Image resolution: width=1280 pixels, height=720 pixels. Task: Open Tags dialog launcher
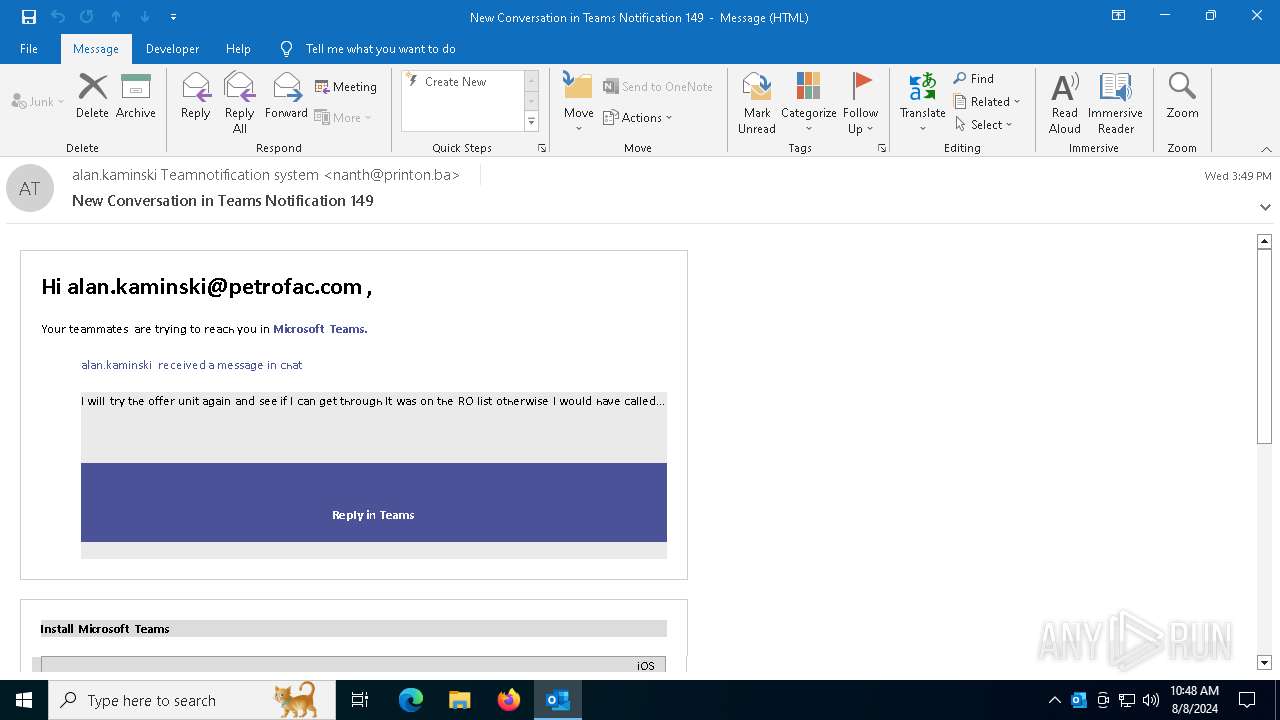pyautogui.click(x=882, y=148)
